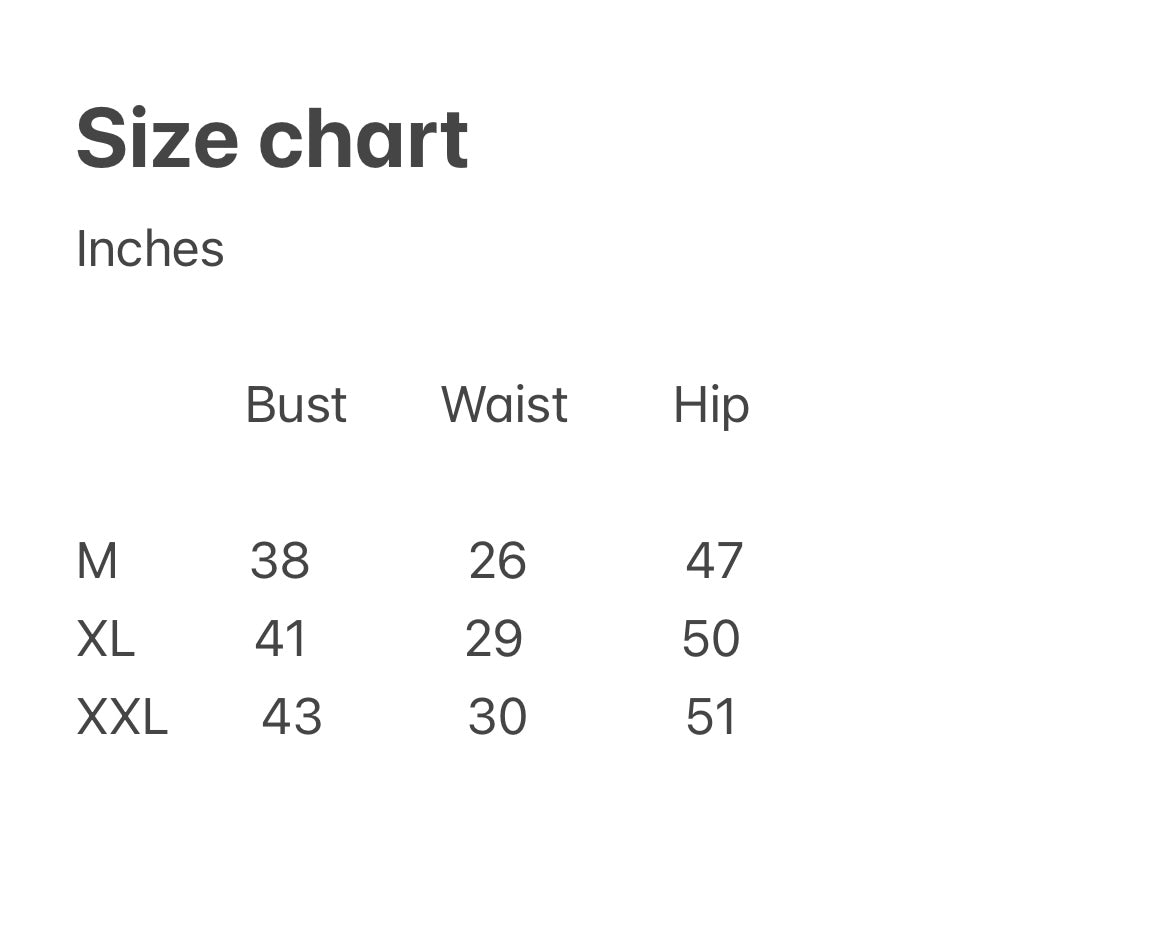Click the Waist column header

coord(504,405)
